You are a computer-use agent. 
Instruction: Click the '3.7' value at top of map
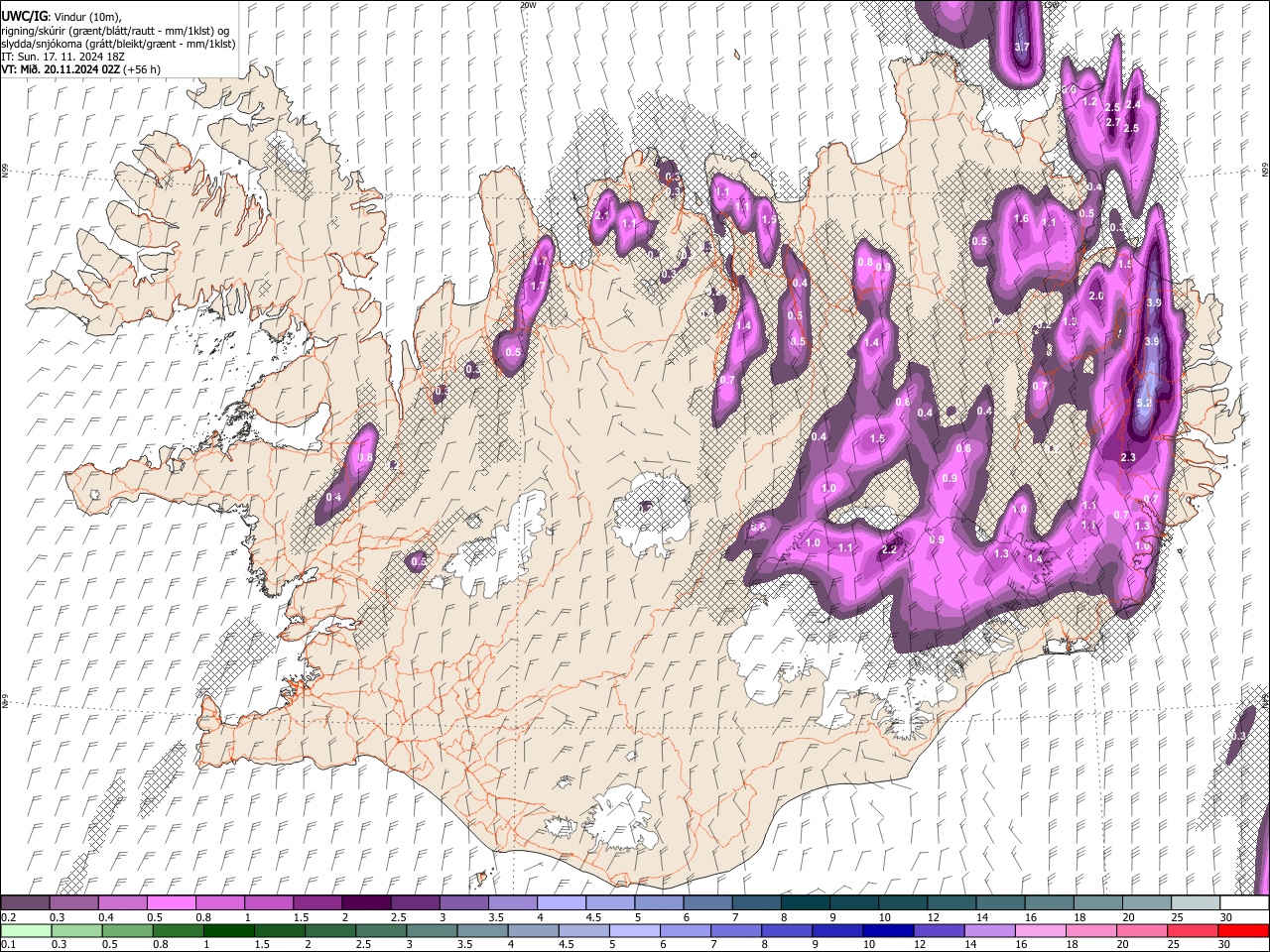click(x=1022, y=47)
